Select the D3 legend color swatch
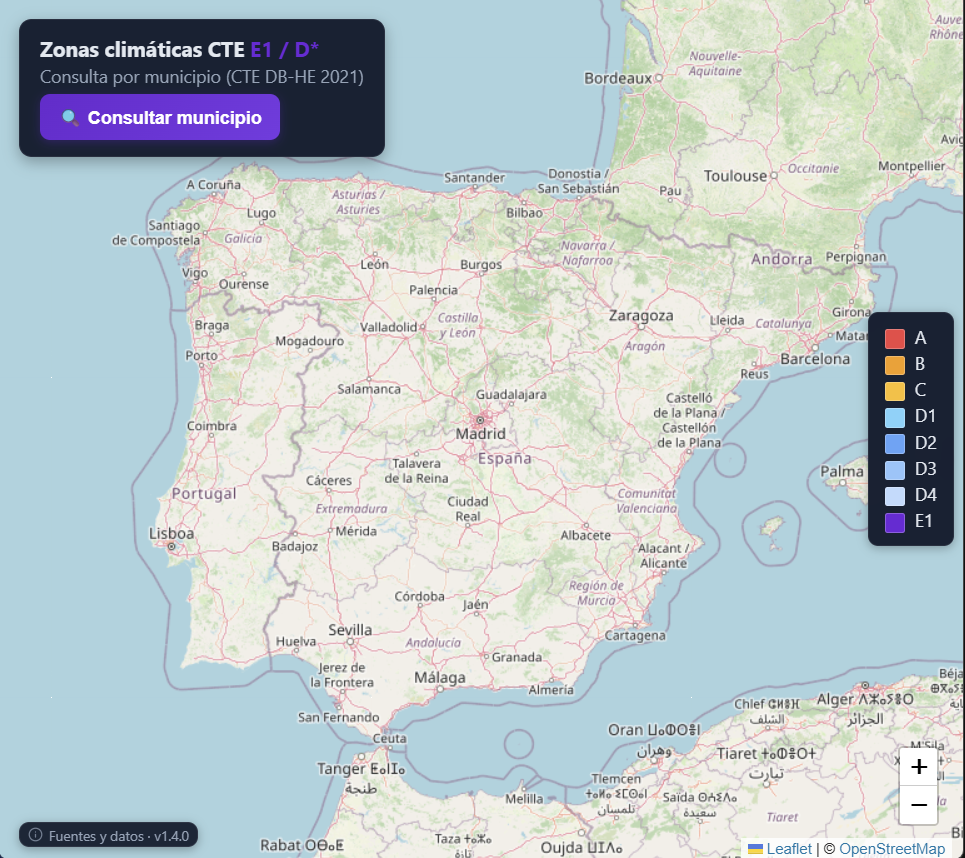The width and height of the screenshot is (965, 858). point(895,469)
